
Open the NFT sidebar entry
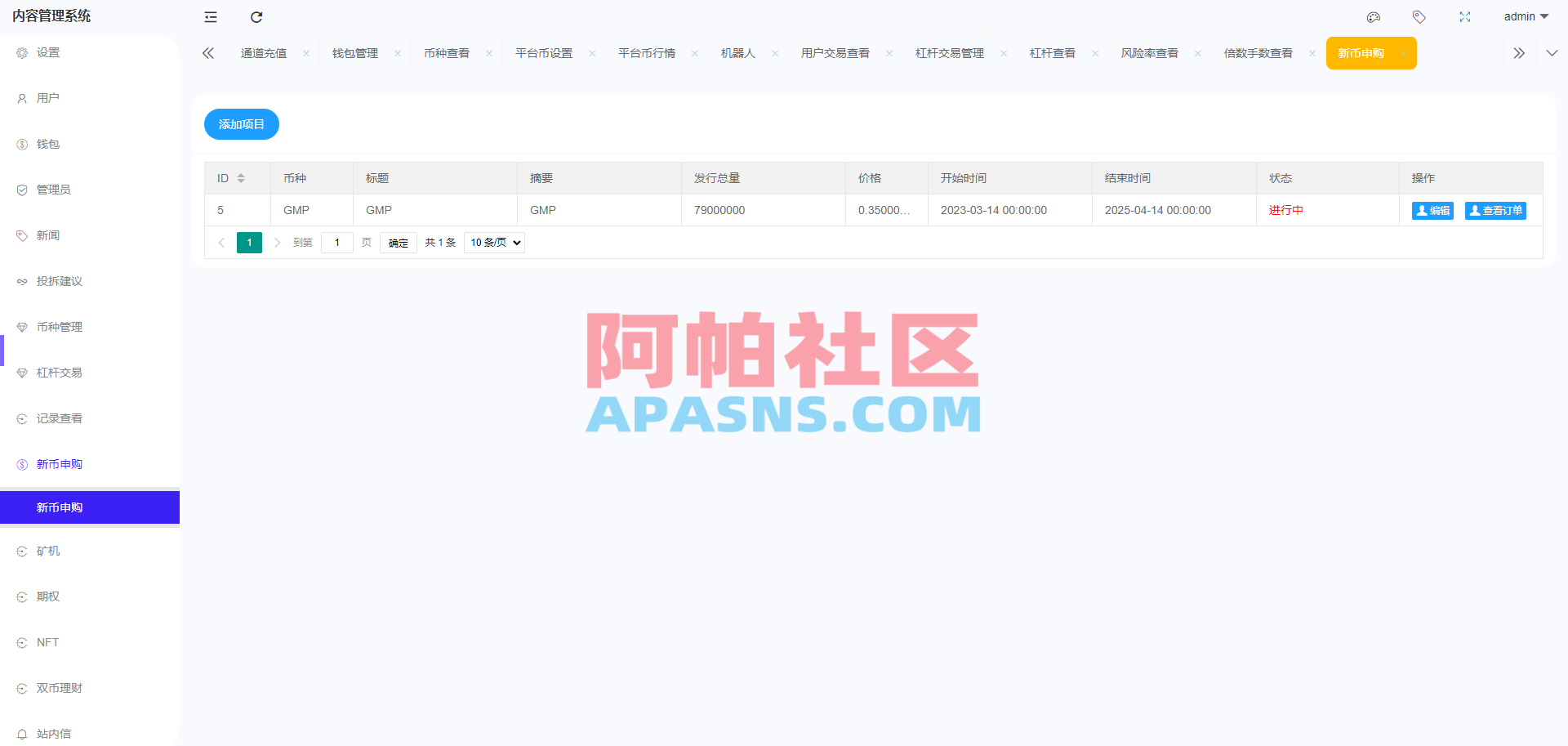tap(47, 642)
